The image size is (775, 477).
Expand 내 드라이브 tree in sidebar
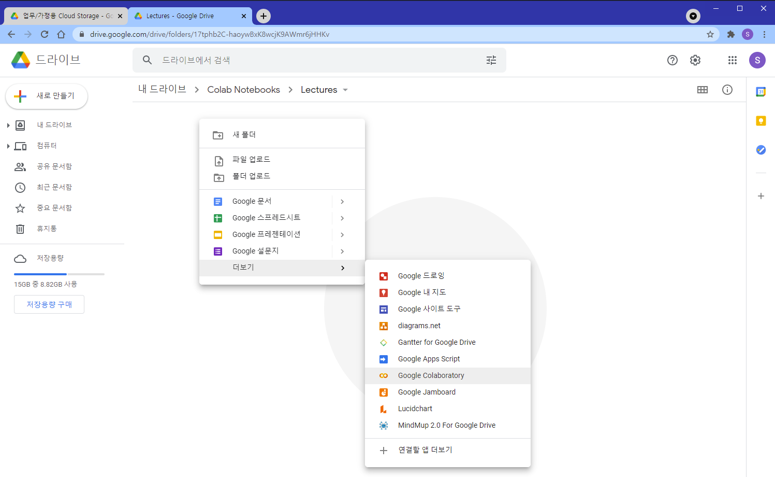(9, 126)
